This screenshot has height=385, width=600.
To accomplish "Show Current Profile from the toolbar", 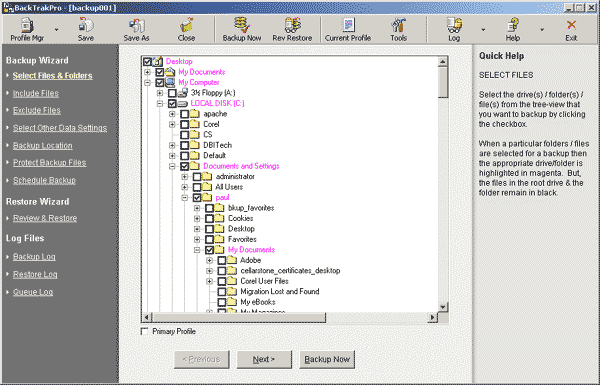I will click(x=348, y=29).
